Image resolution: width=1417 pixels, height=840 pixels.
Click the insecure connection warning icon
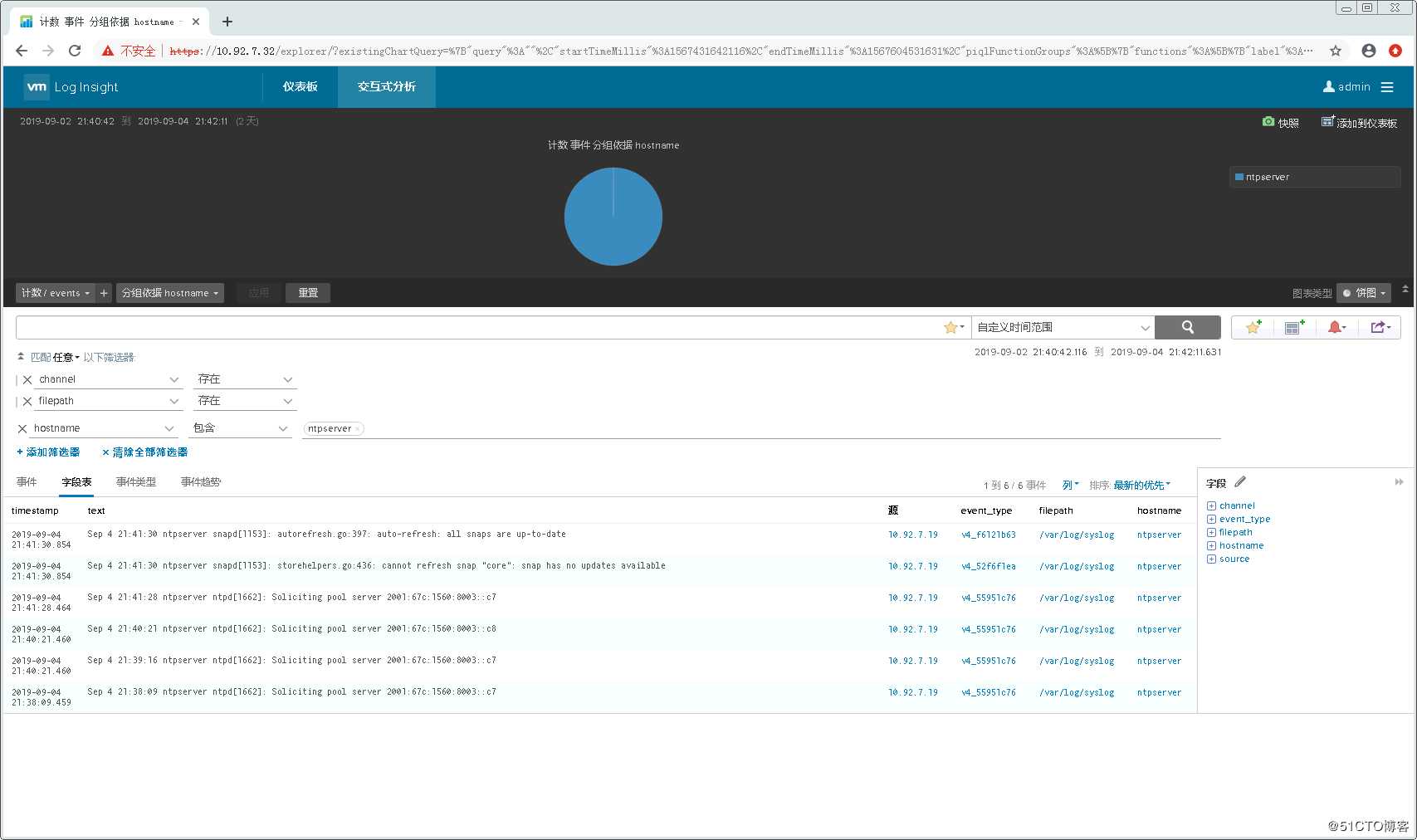point(108,51)
